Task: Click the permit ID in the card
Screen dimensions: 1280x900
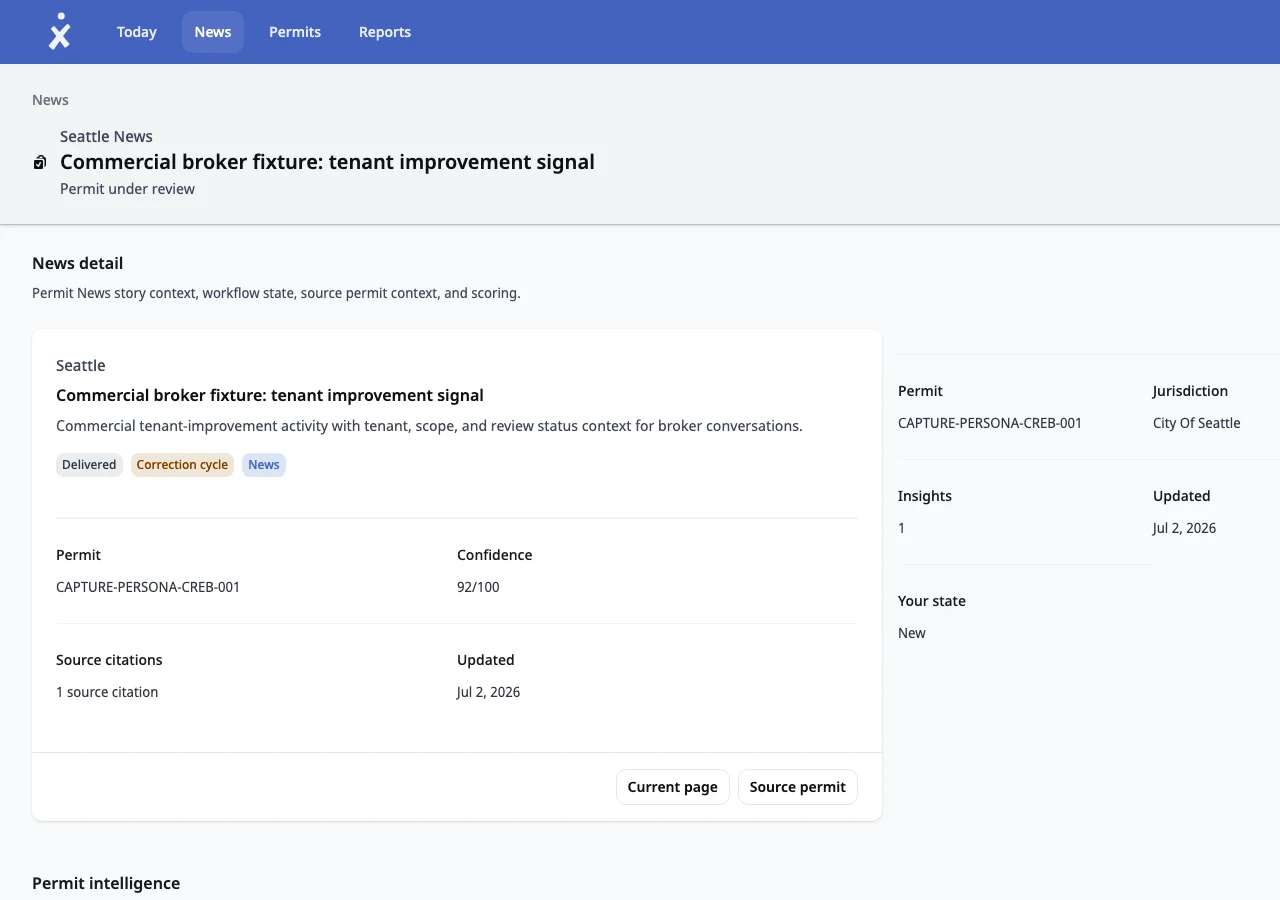Action: [x=148, y=587]
